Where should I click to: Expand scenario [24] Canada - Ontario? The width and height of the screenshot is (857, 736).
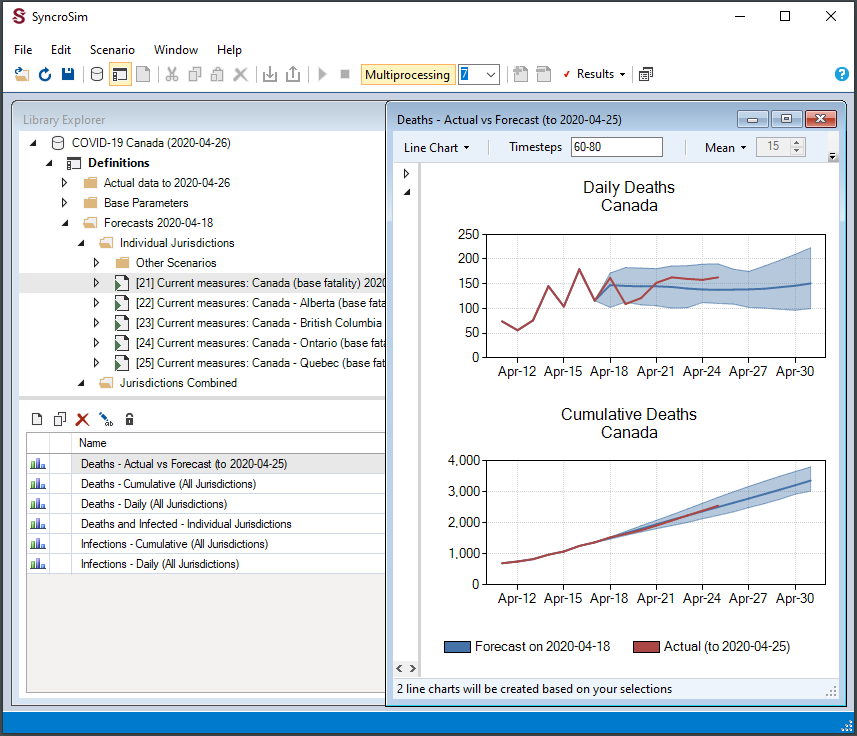click(96, 343)
